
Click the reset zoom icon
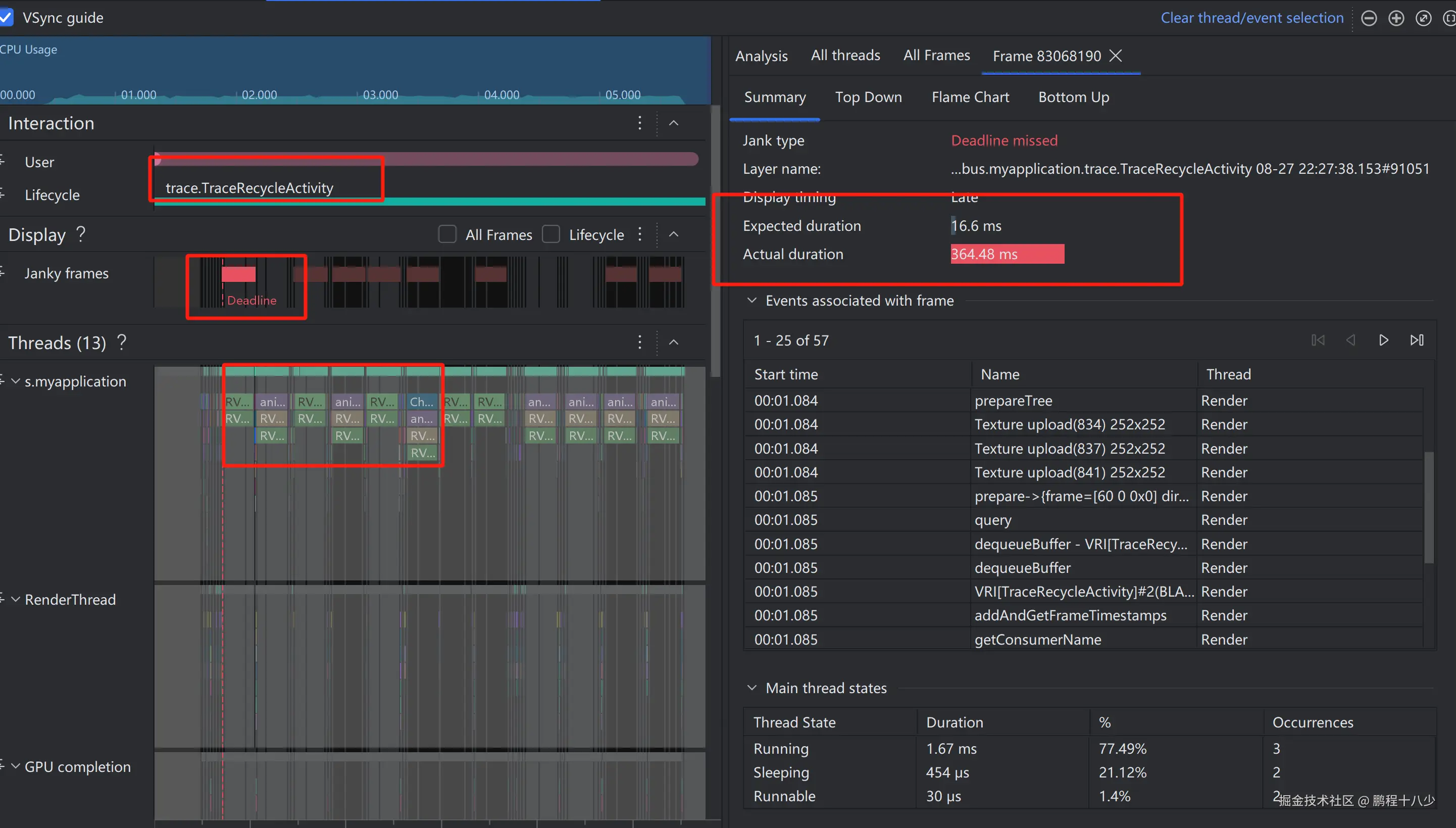[x=1424, y=18]
